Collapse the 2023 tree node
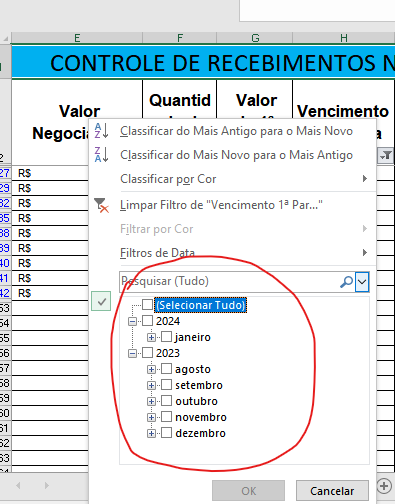Viewport: 395px width, 504px height. pyautogui.click(x=132, y=353)
